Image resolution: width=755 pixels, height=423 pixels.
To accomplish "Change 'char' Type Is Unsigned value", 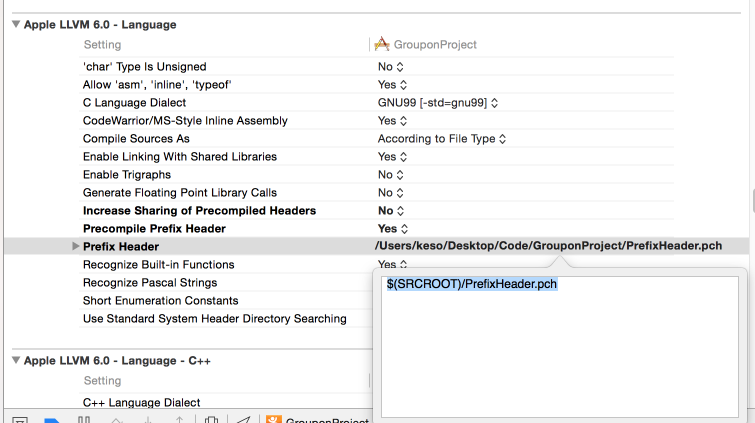I will click(391, 66).
